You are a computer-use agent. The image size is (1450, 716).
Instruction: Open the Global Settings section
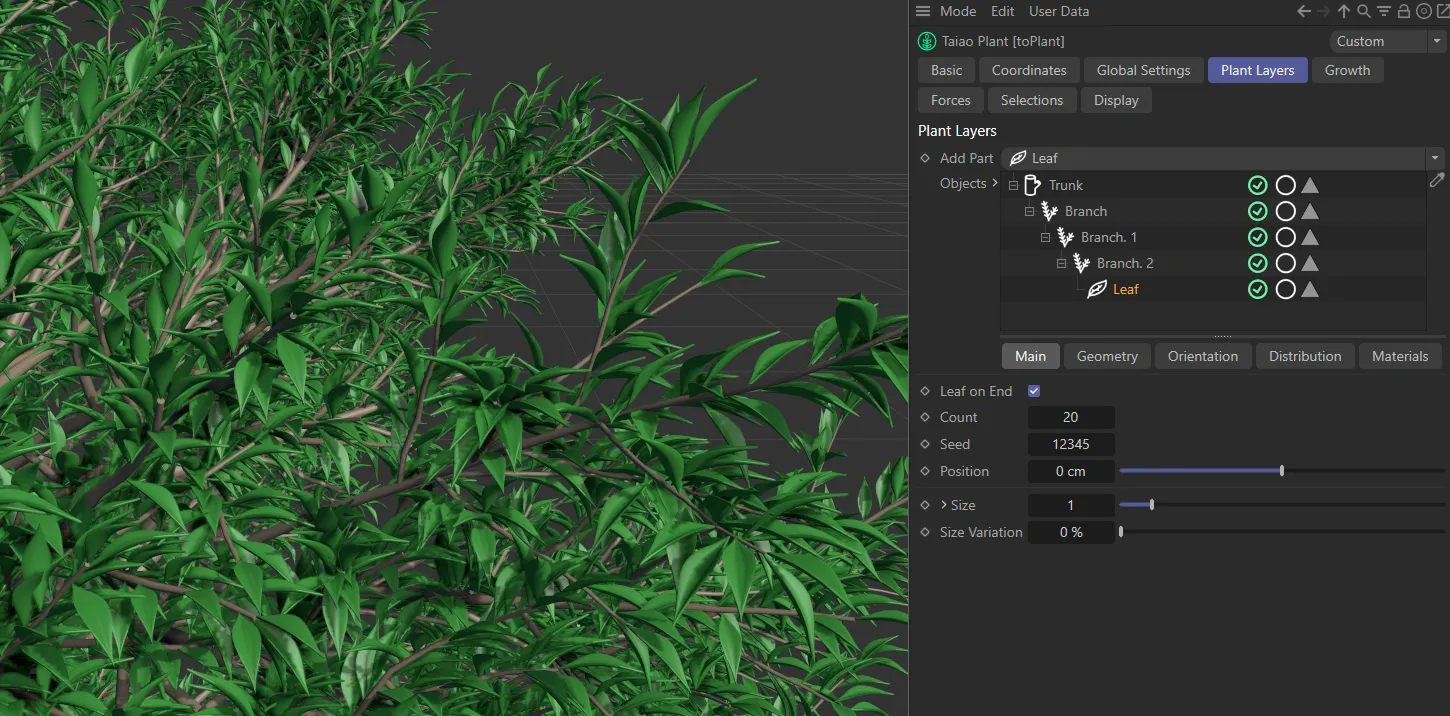(x=1143, y=70)
